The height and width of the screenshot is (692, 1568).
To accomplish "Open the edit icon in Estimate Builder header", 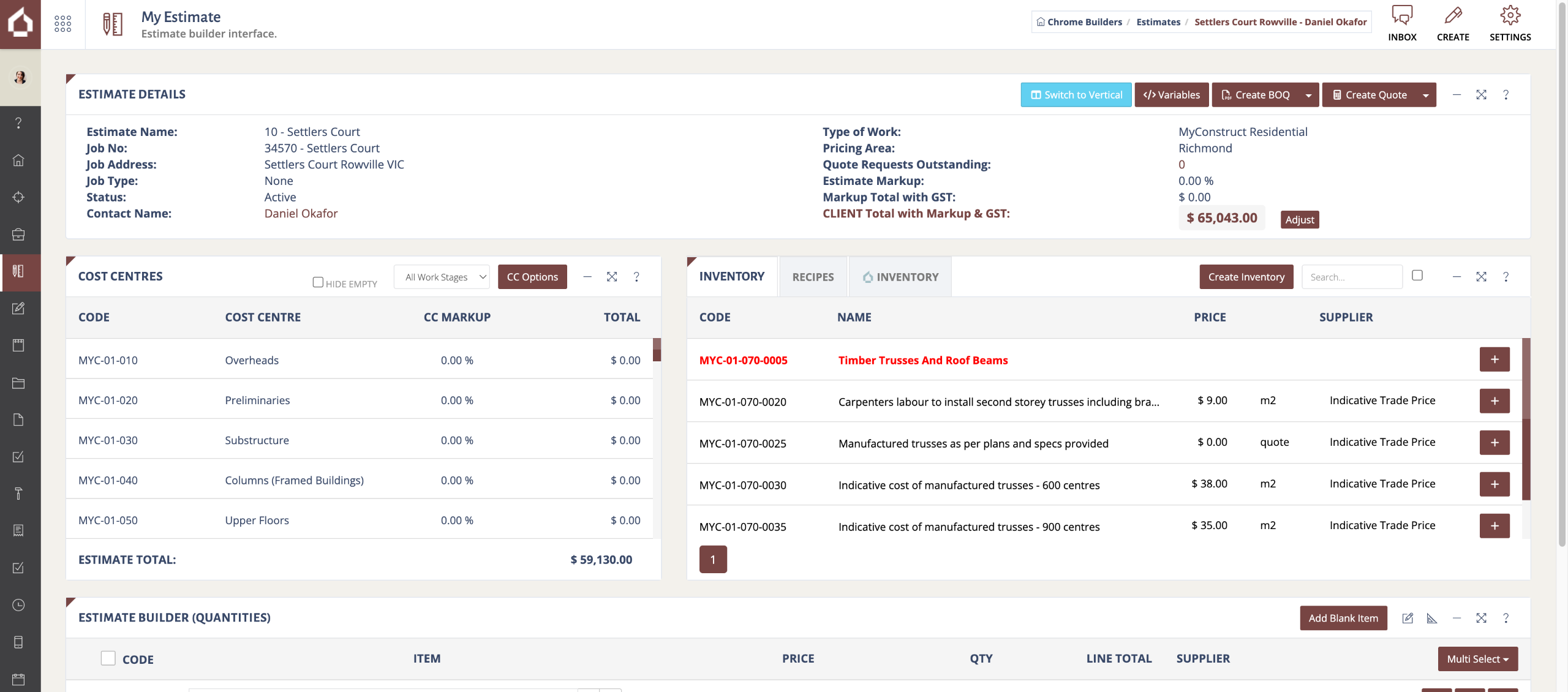I will click(x=1408, y=619).
